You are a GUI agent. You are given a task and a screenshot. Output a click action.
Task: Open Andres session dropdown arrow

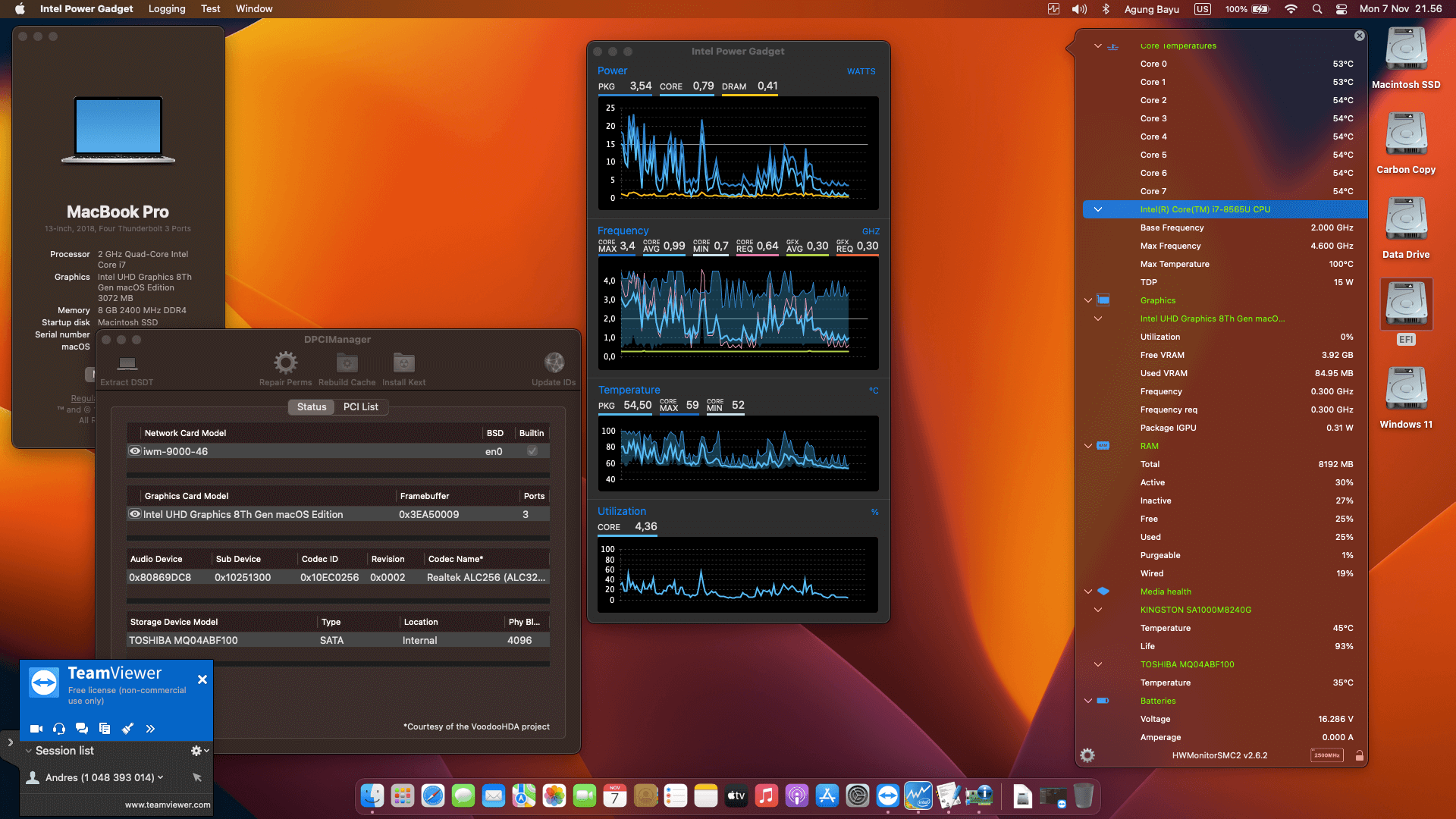tap(160, 777)
